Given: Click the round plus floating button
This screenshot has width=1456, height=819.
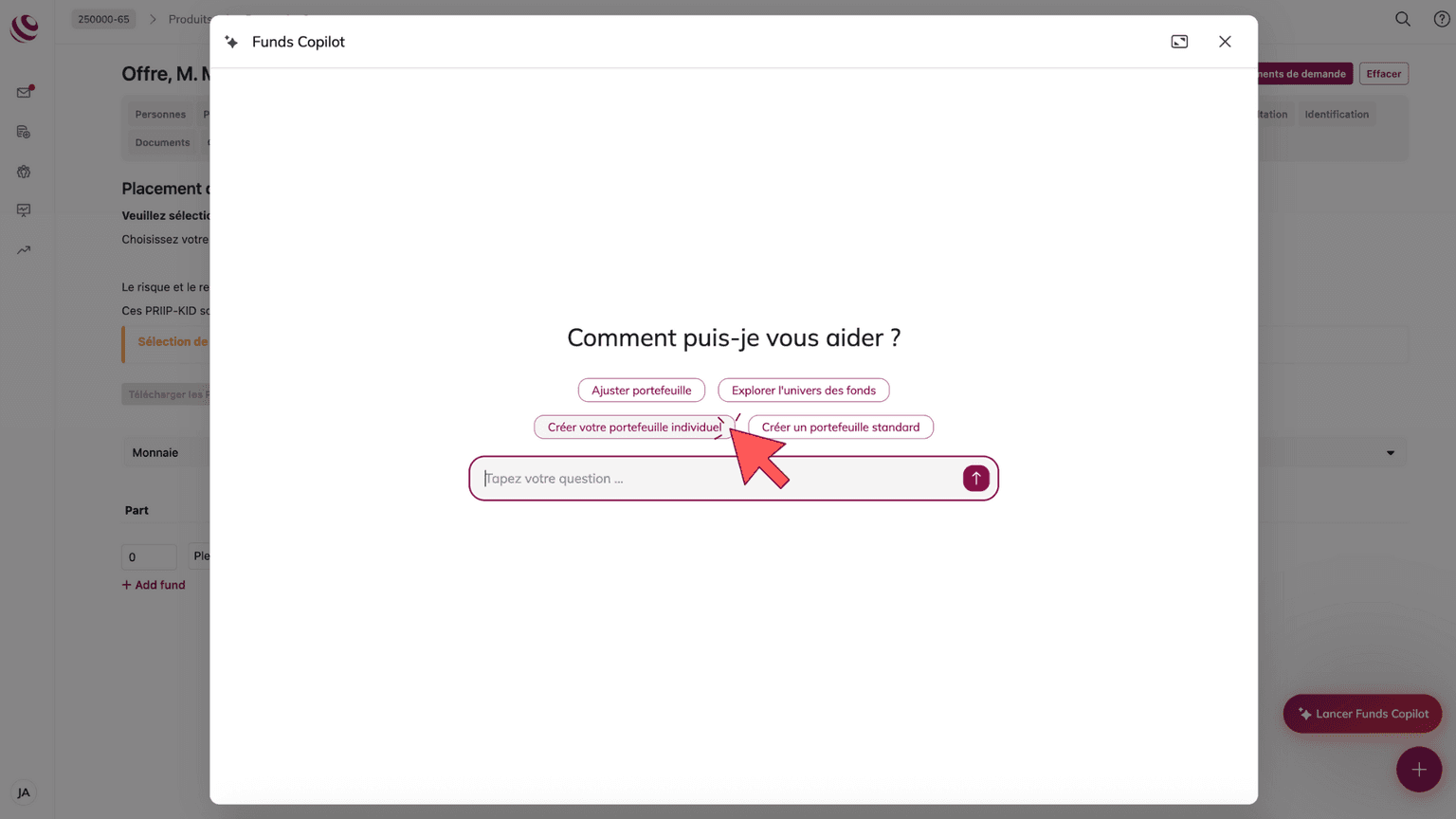Looking at the screenshot, I should 1418,770.
